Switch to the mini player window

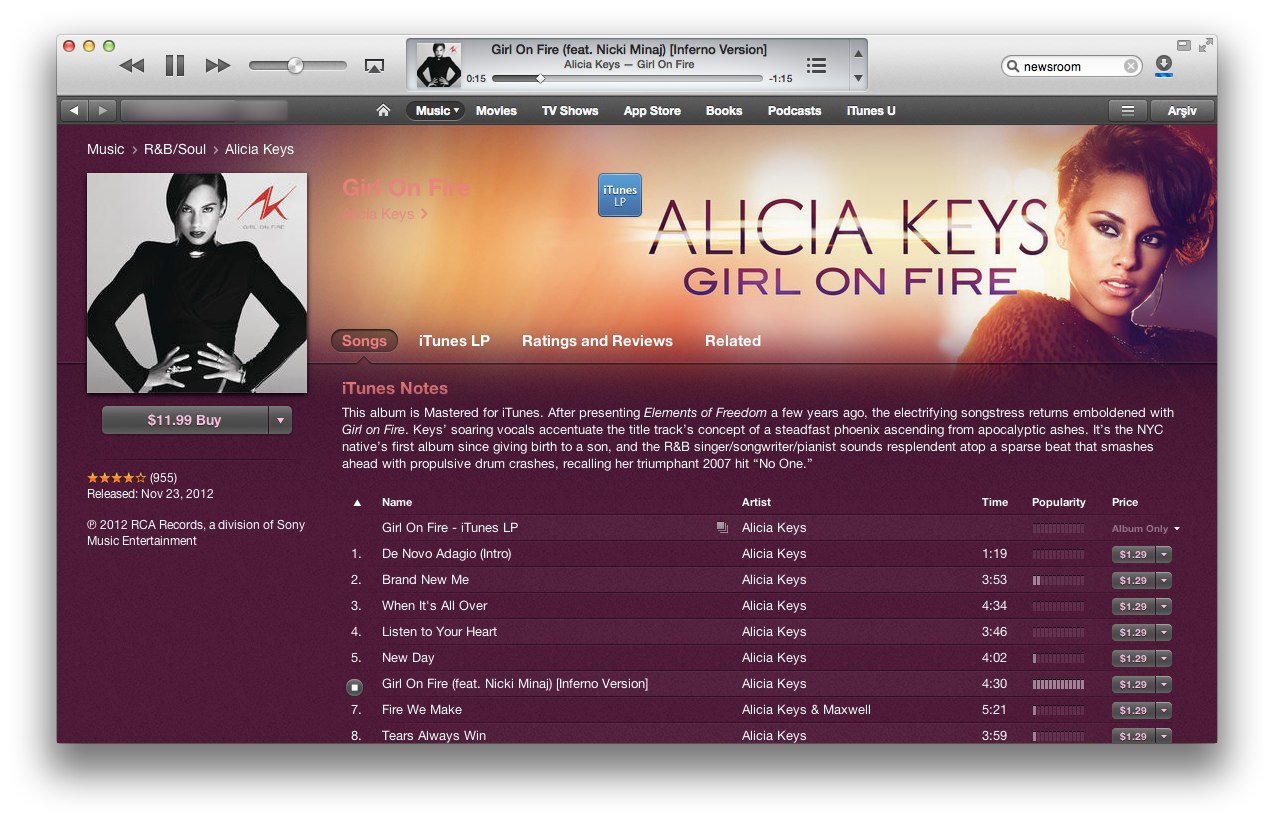(1184, 45)
